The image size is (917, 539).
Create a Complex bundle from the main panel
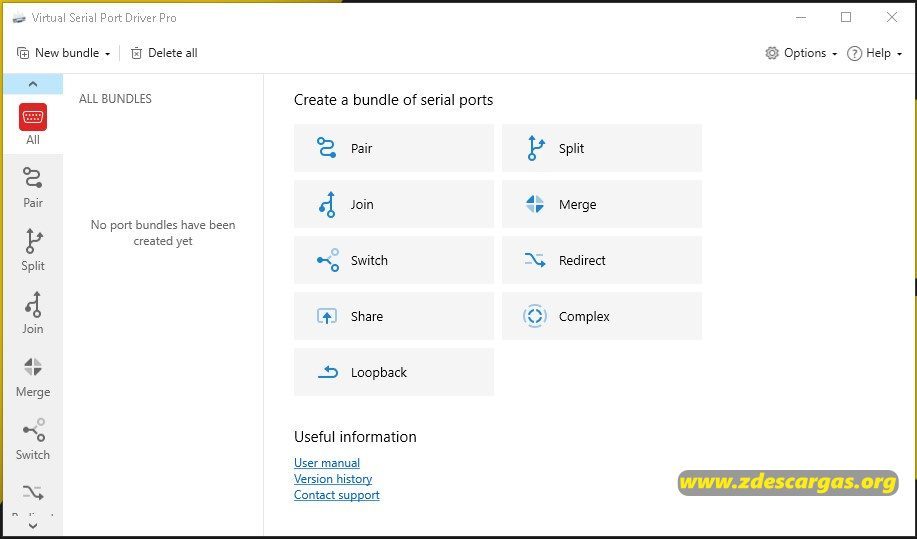[x=602, y=316]
